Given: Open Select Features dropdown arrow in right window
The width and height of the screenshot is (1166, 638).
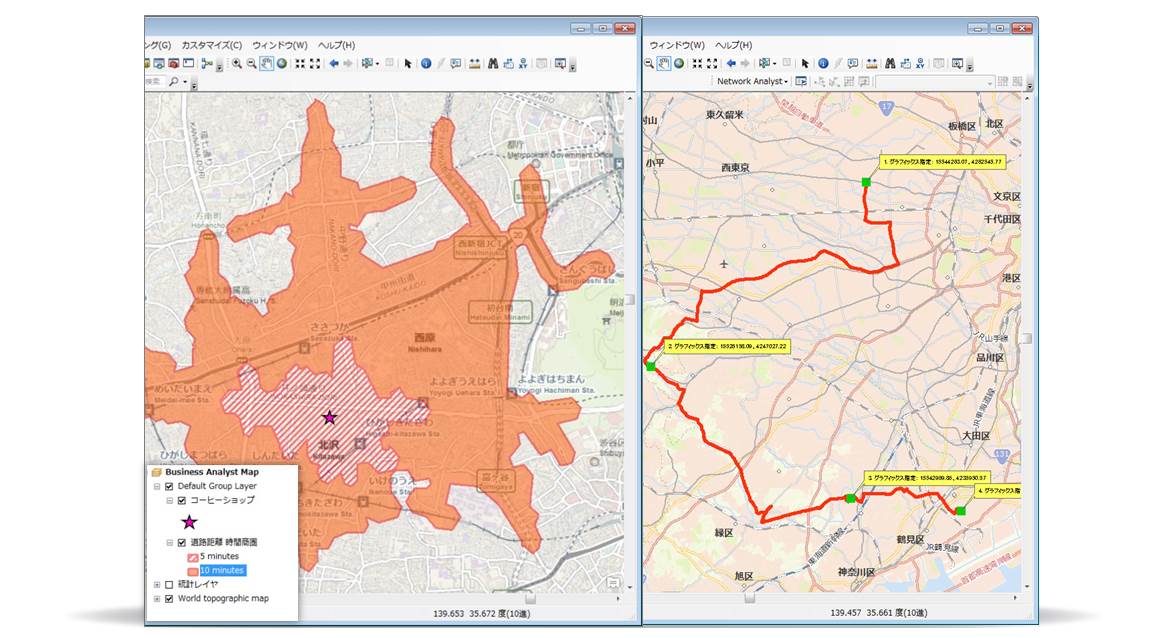Looking at the screenshot, I should click(775, 64).
